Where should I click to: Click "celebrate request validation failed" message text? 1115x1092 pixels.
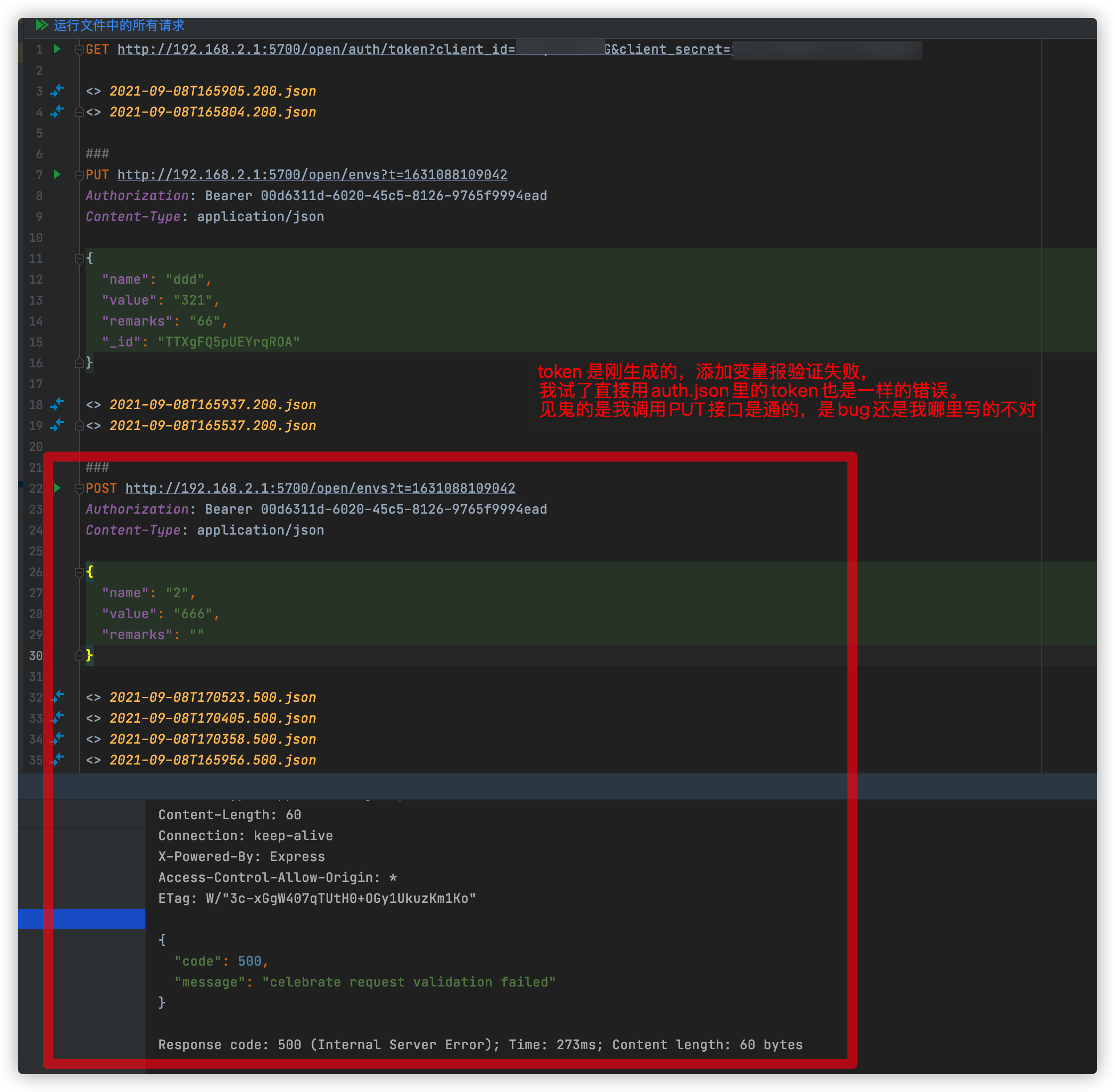click(408, 982)
